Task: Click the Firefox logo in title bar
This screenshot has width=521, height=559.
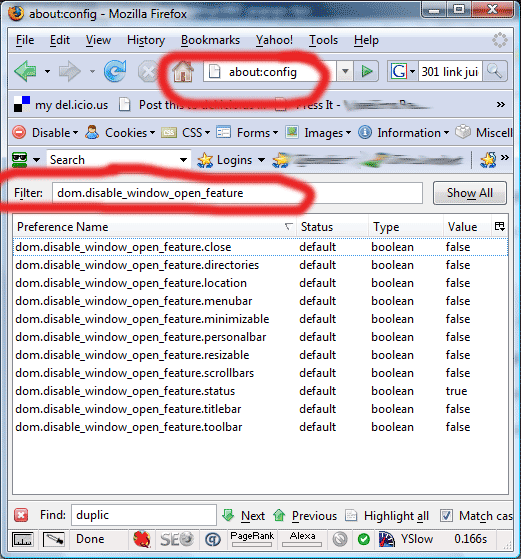Action: 16,13
